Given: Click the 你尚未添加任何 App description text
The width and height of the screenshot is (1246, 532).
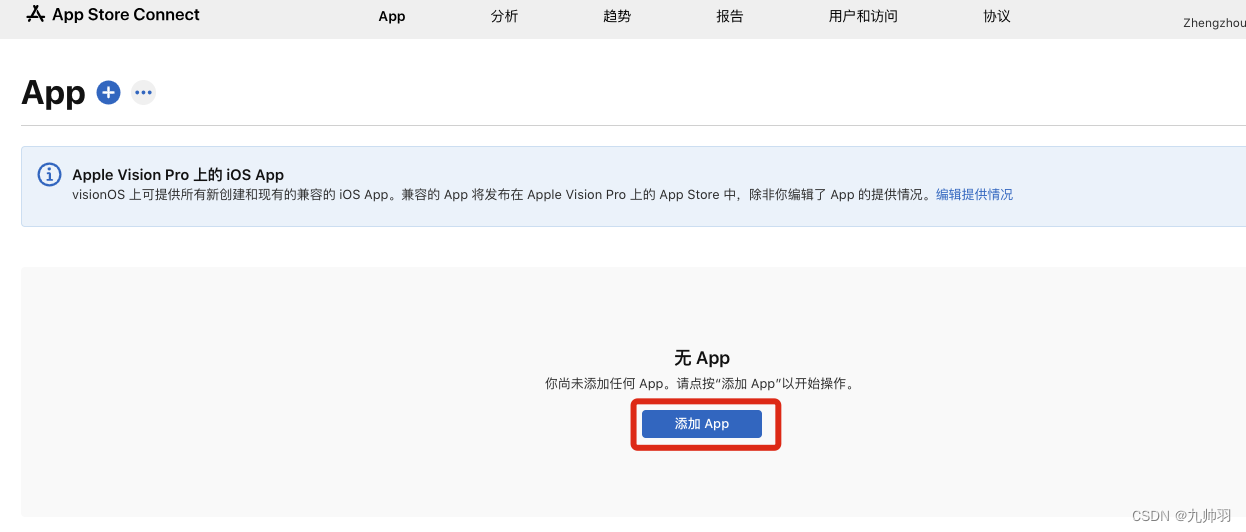Looking at the screenshot, I should [x=701, y=384].
